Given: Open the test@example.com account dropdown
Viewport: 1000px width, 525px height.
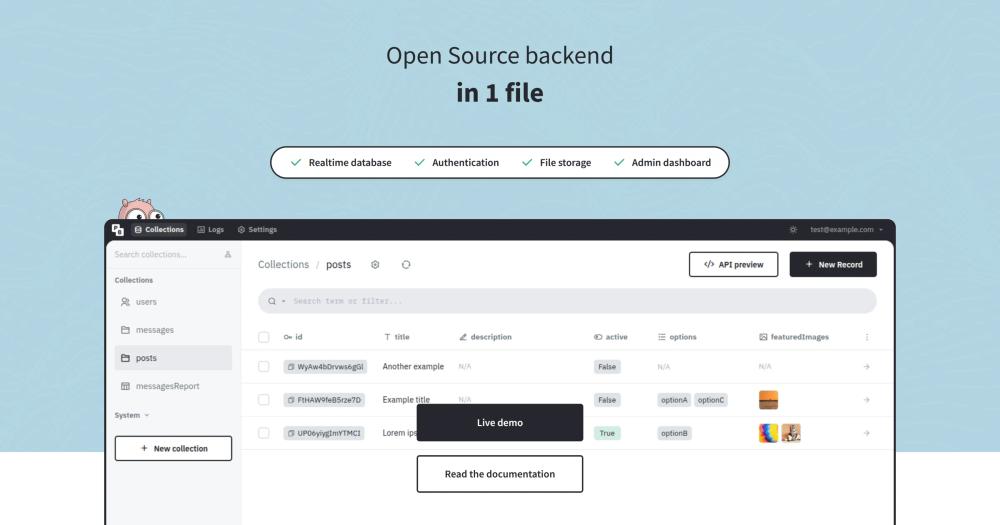Looking at the screenshot, I should click(x=846, y=230).
